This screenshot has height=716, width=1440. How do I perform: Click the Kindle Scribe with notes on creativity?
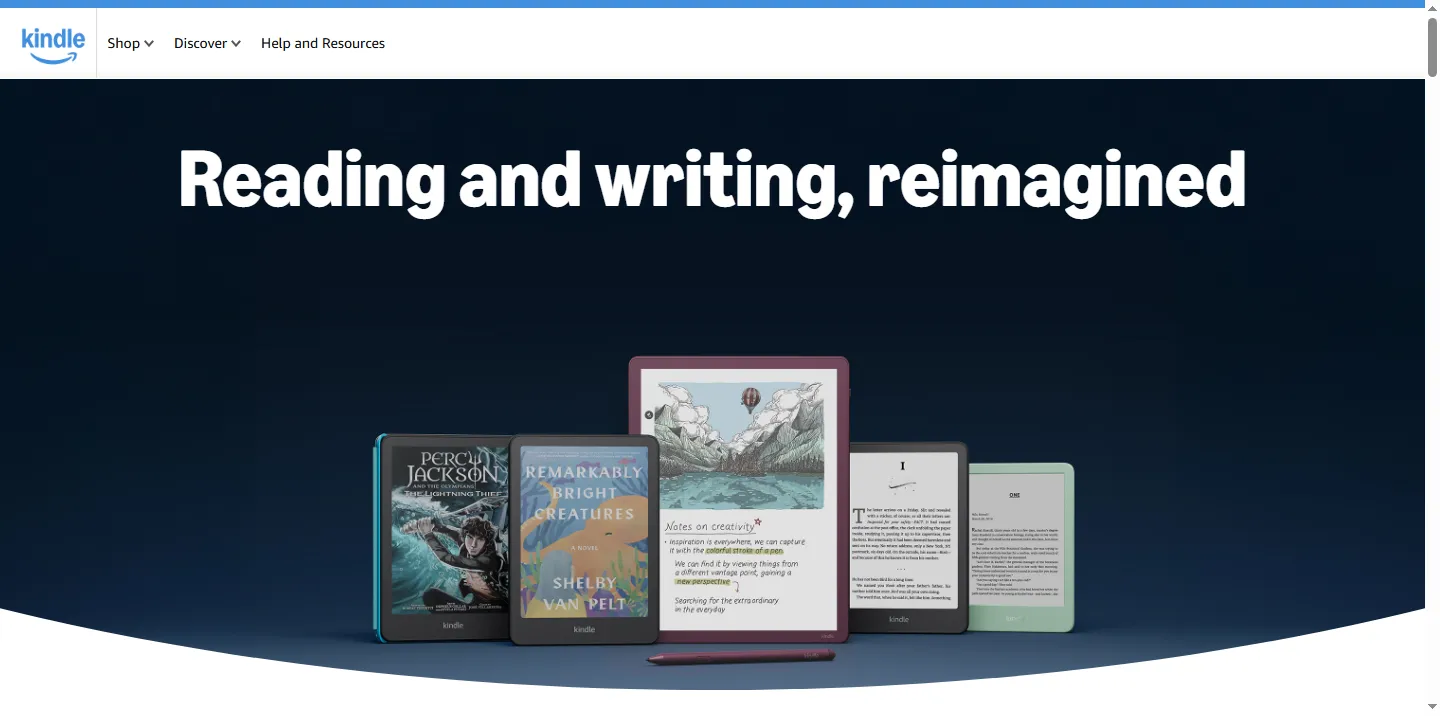(740, 499)
